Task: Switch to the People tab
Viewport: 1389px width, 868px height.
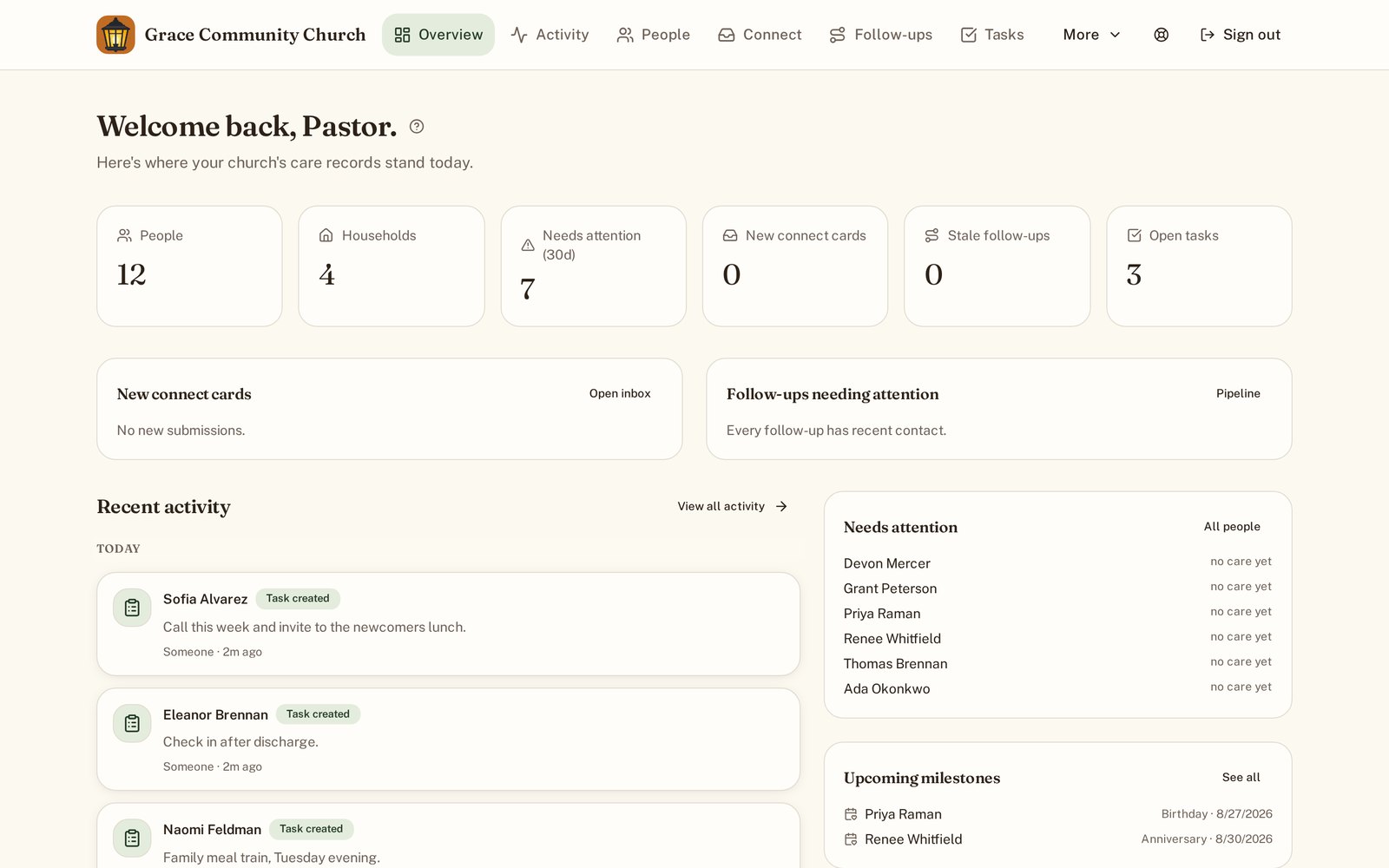Action: click(x=653, y=35)
